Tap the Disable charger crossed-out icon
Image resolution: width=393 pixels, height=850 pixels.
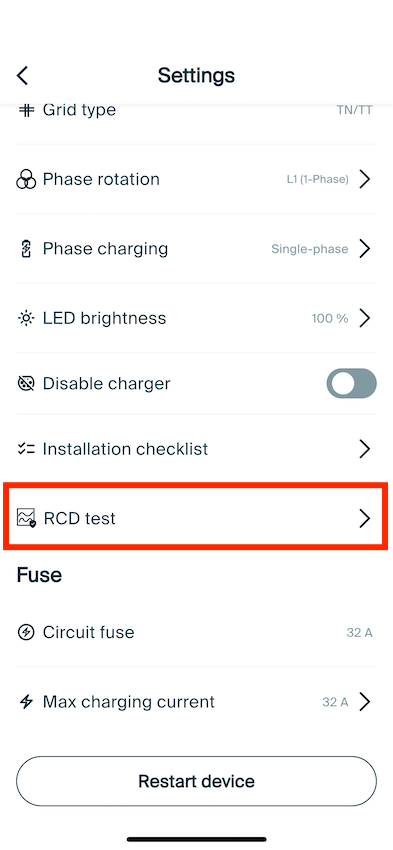tap(25, 384)
